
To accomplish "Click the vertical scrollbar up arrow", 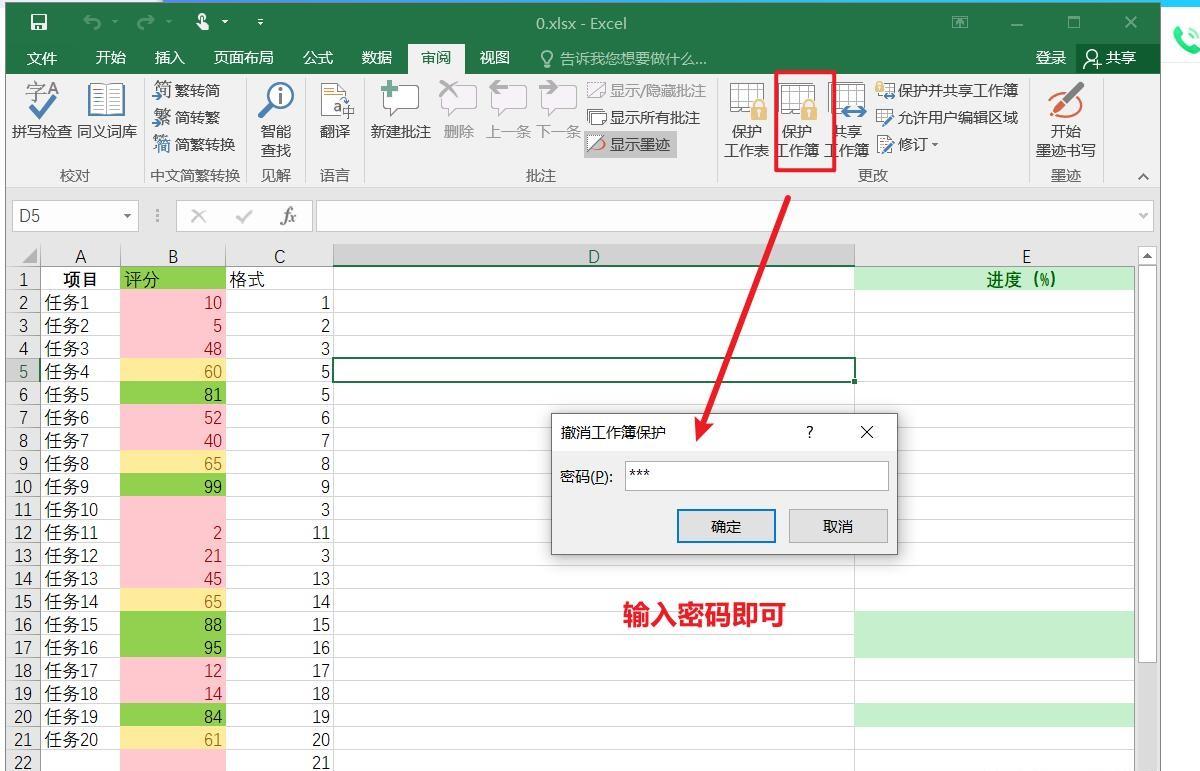I will pos(1147,256).
